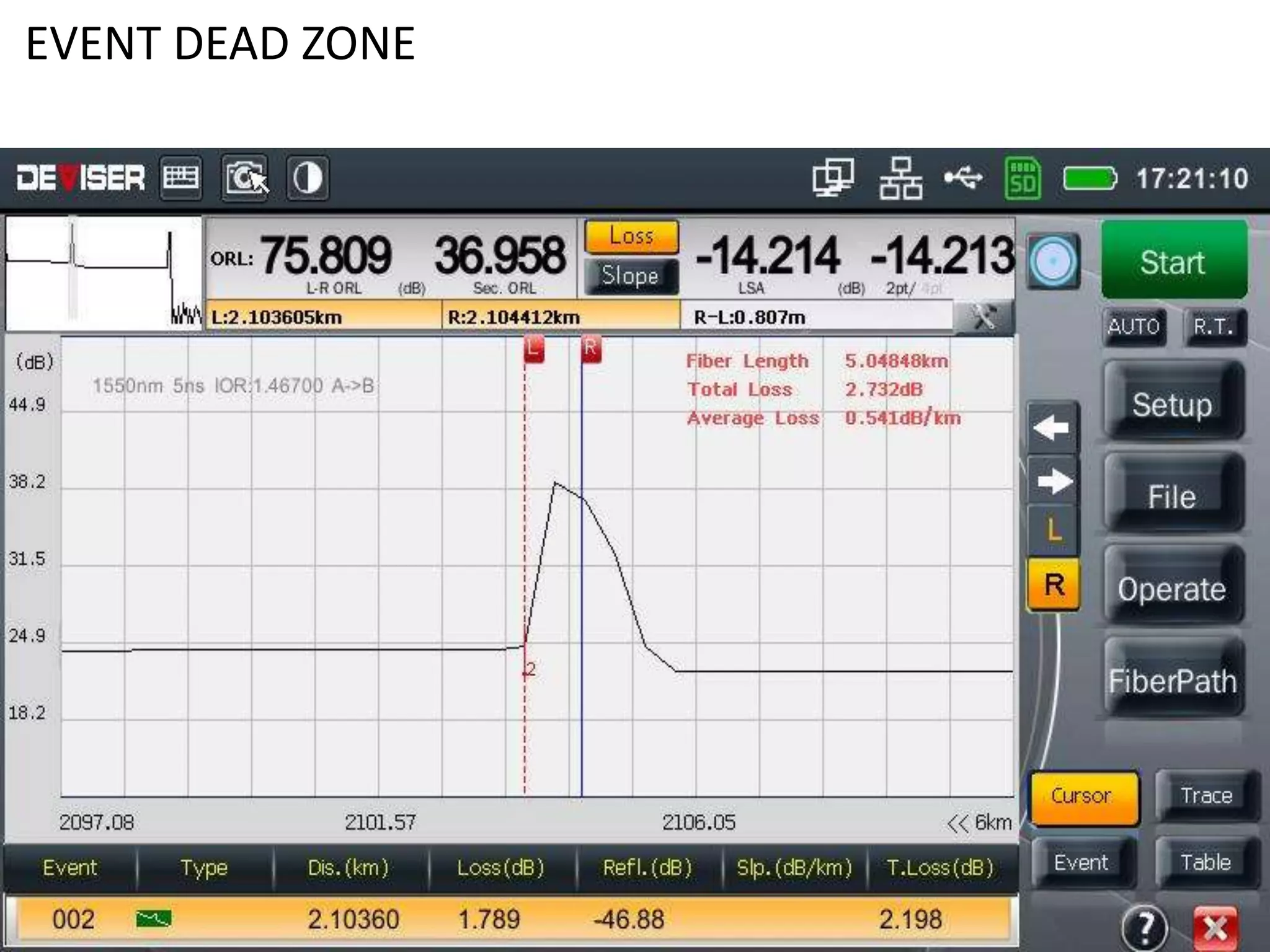Tap the round blue laser indicator button
This screenshot has width=1270, height=952.
(1053, 261)
